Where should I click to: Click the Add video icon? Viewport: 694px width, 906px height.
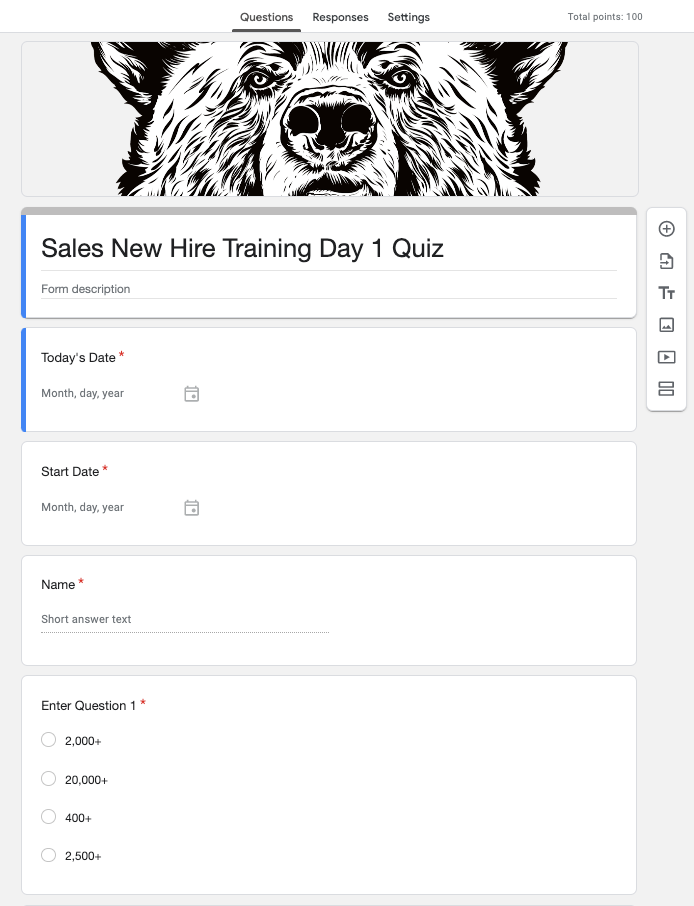[x=666, y=357]
